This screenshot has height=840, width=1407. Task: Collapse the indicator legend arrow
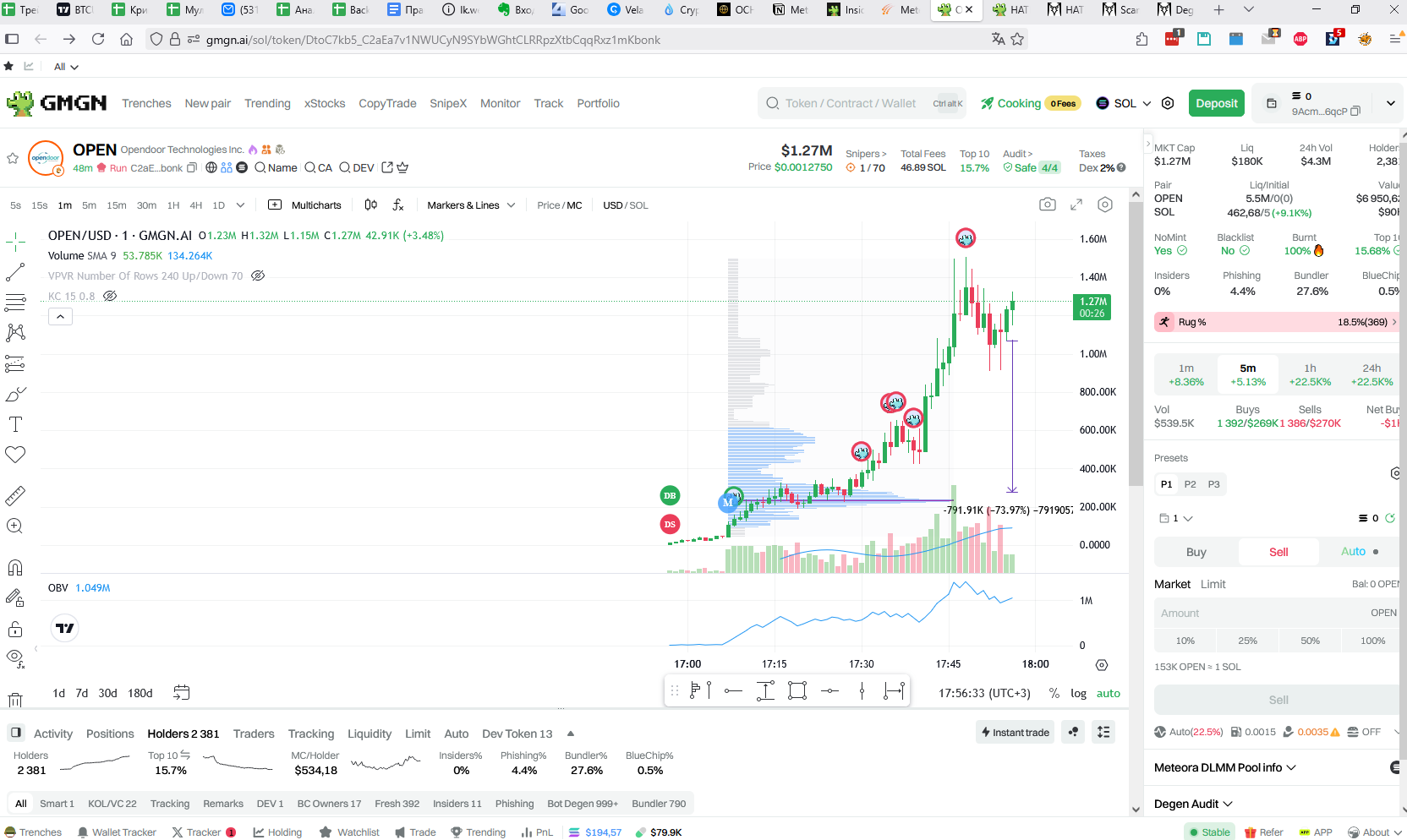point(60,317)
